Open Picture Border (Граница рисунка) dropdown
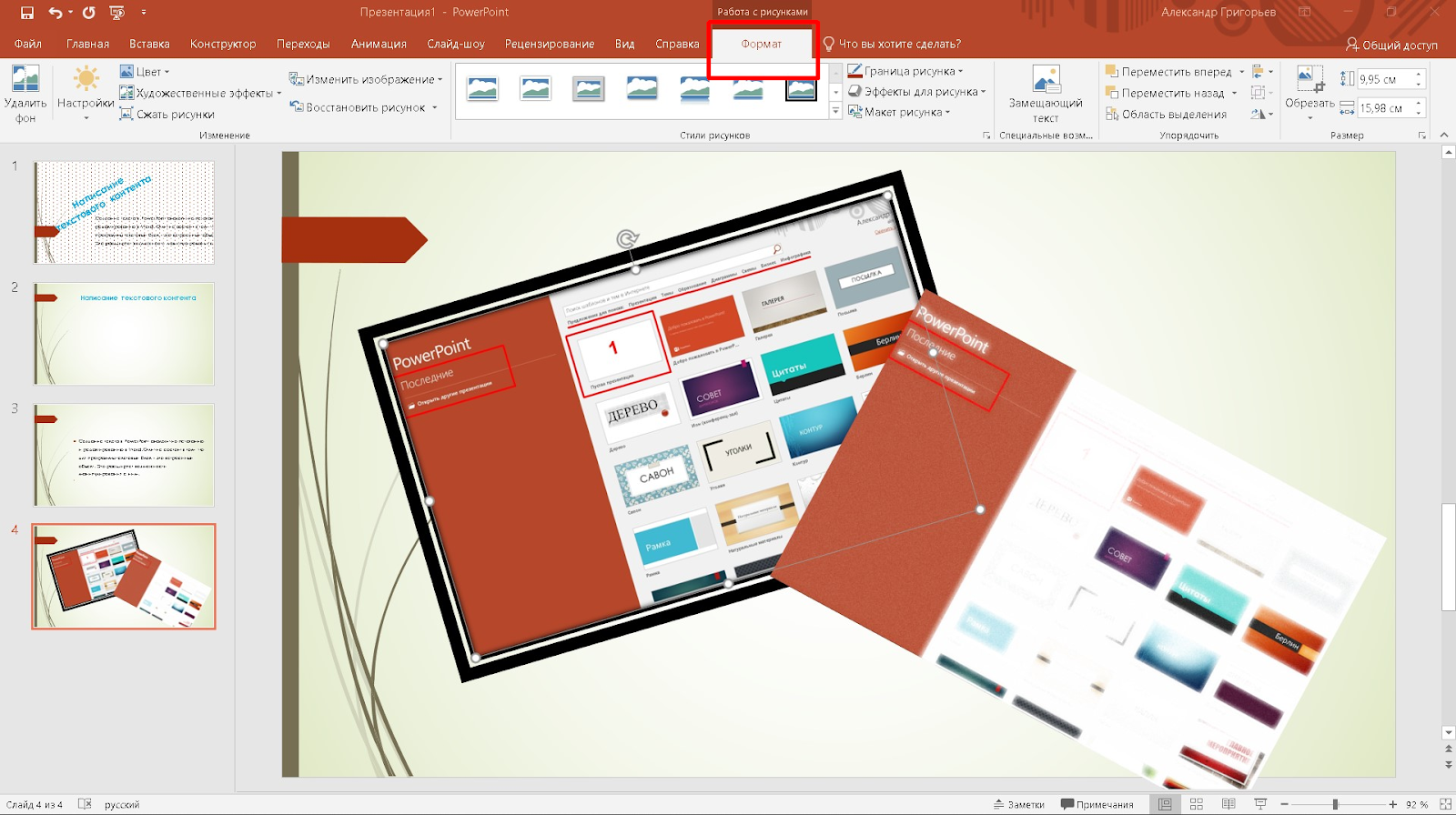 [x=906, y=71]
